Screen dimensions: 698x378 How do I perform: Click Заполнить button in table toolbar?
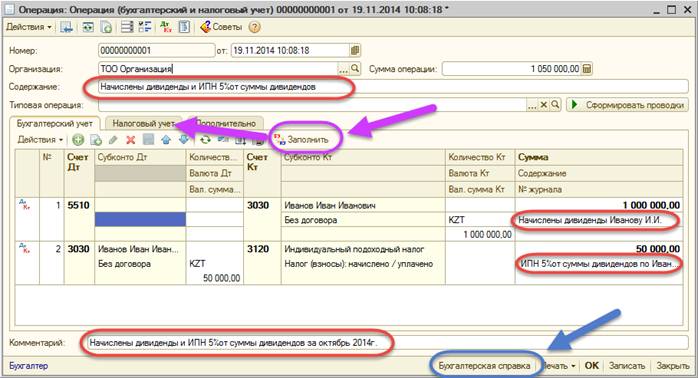[x=301, y=139]
